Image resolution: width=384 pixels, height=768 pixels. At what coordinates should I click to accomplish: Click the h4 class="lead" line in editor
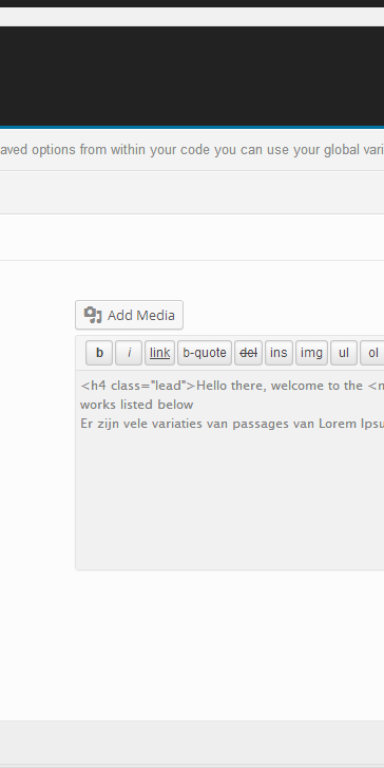tap(232, 386)
